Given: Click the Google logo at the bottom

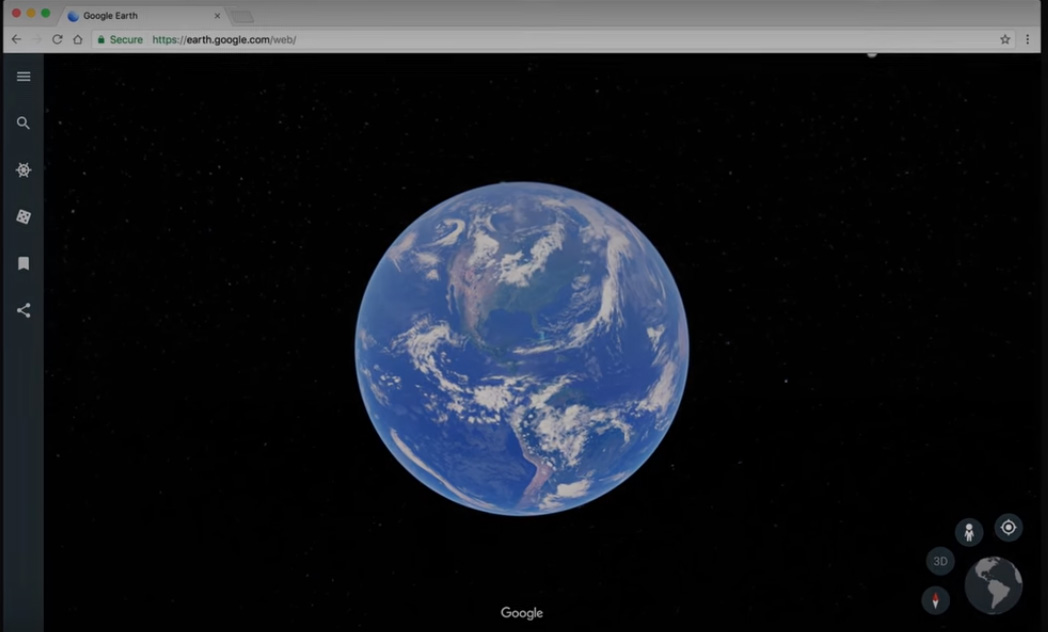Looking at the screenshot, I should (521, 613).
